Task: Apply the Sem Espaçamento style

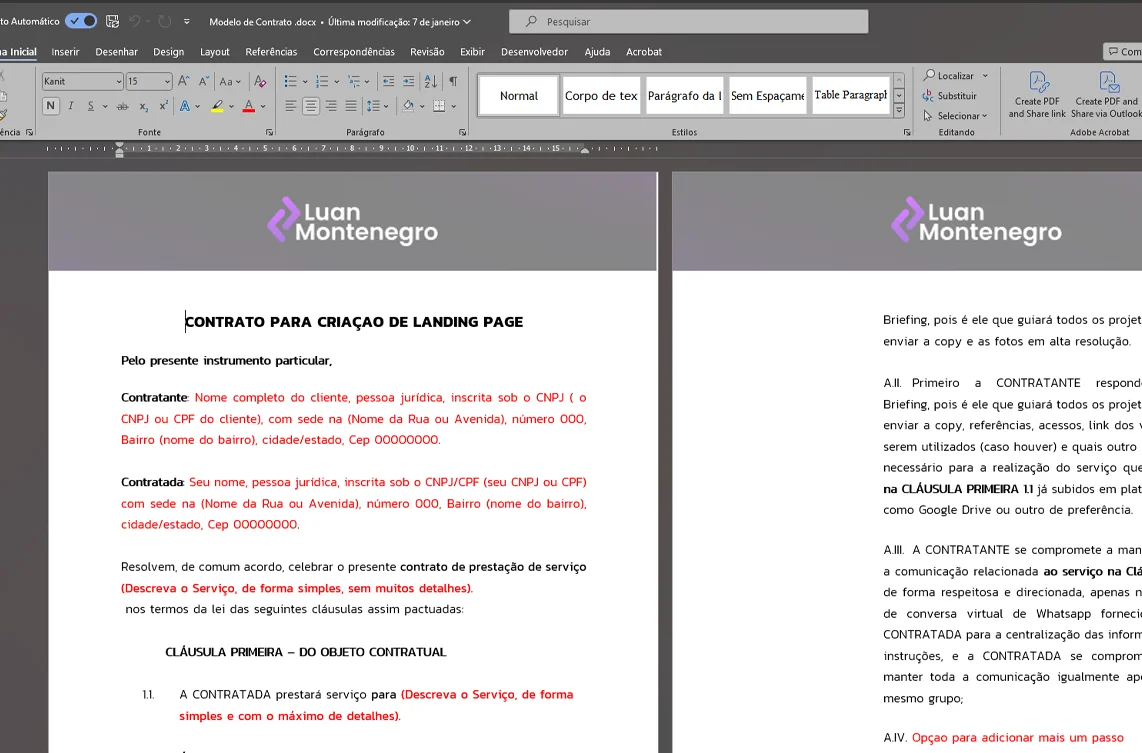Action: pos(768,95)
